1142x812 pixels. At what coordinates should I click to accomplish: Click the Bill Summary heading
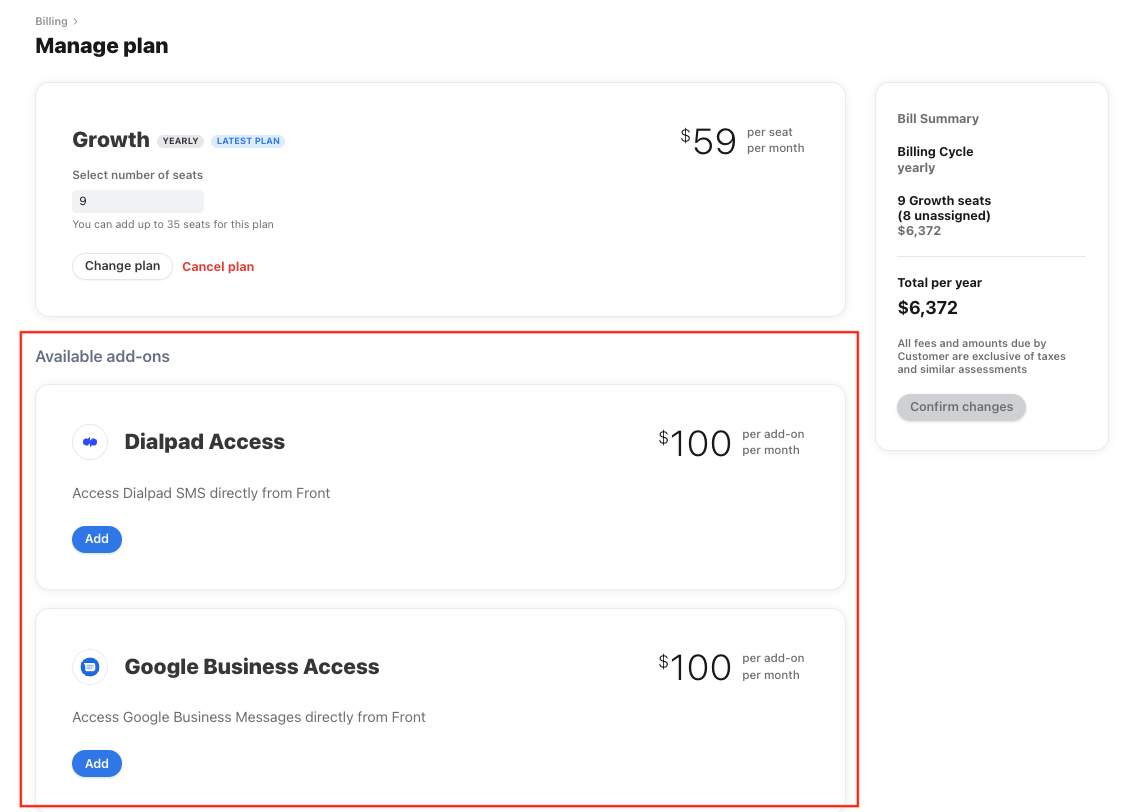938,118
